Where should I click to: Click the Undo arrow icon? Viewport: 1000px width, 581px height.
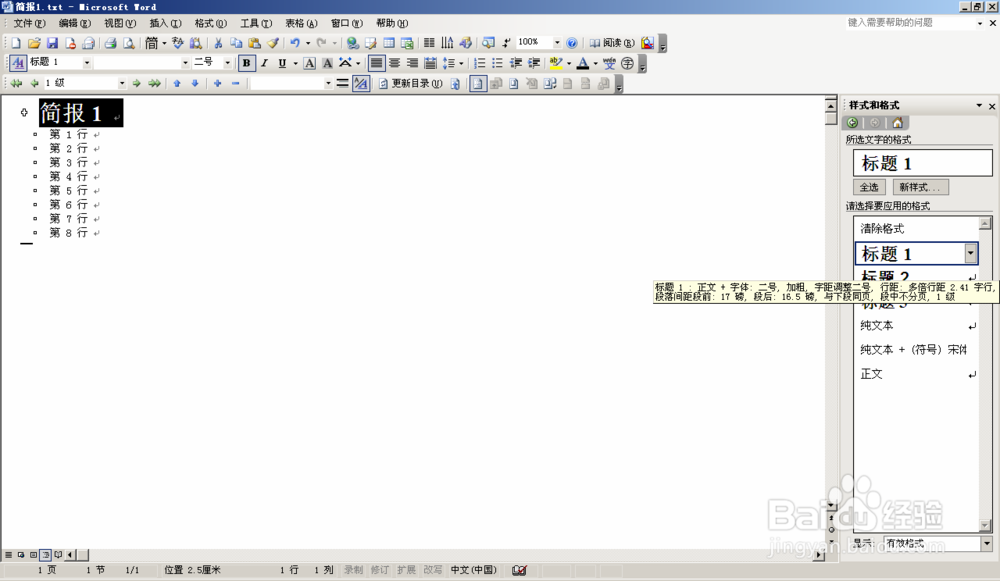[x=294, y=41]
